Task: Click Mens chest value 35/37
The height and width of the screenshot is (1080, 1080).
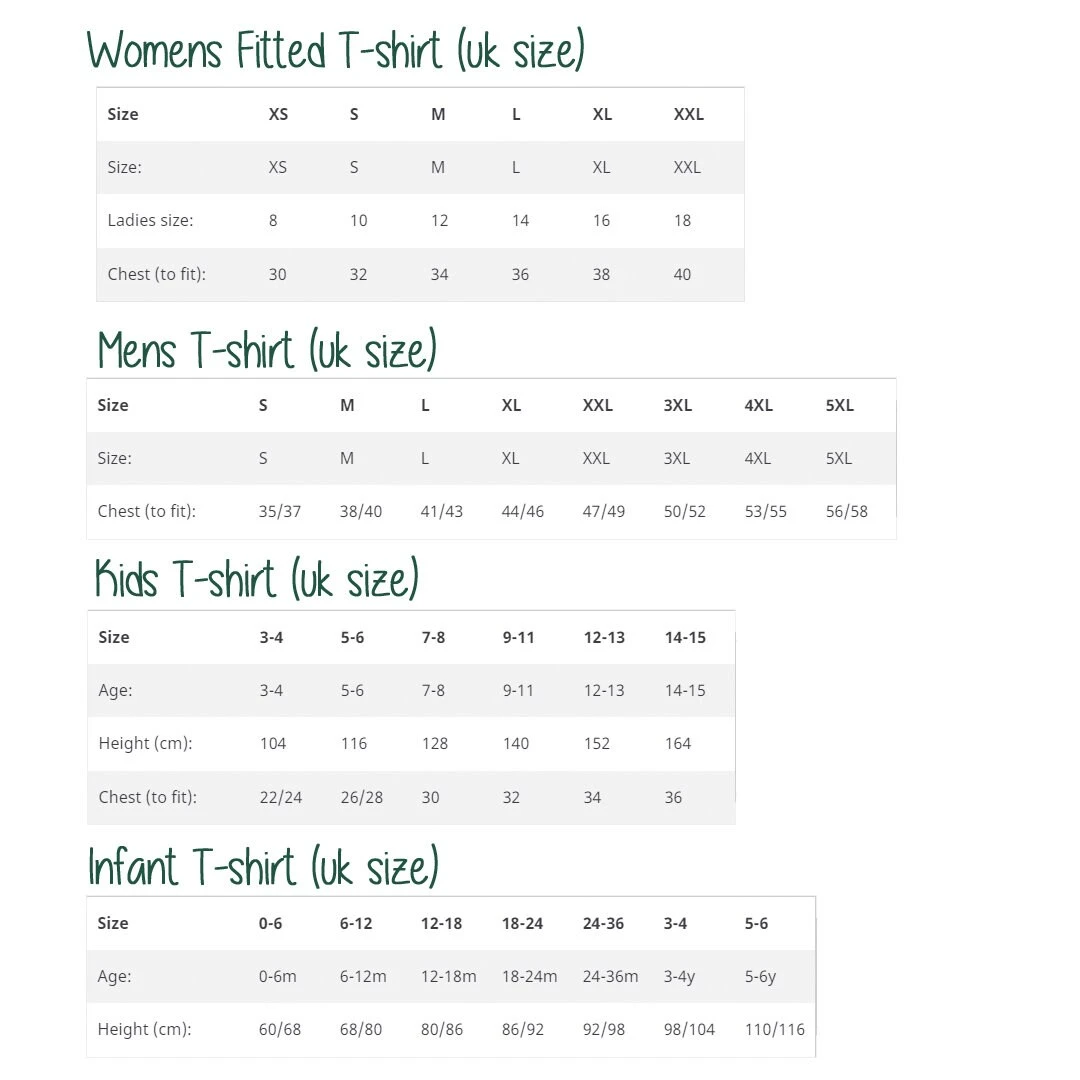Action: point(280,511)
